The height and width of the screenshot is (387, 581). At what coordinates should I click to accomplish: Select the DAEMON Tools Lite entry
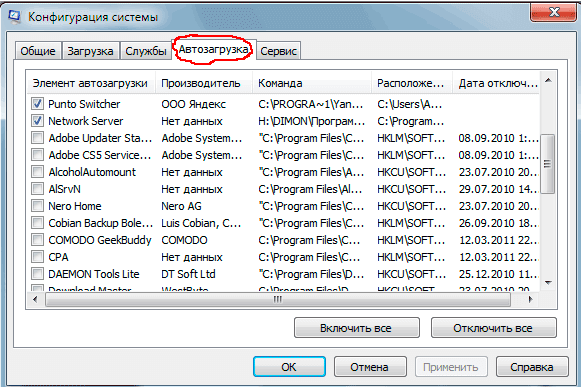tap(94, 274)
